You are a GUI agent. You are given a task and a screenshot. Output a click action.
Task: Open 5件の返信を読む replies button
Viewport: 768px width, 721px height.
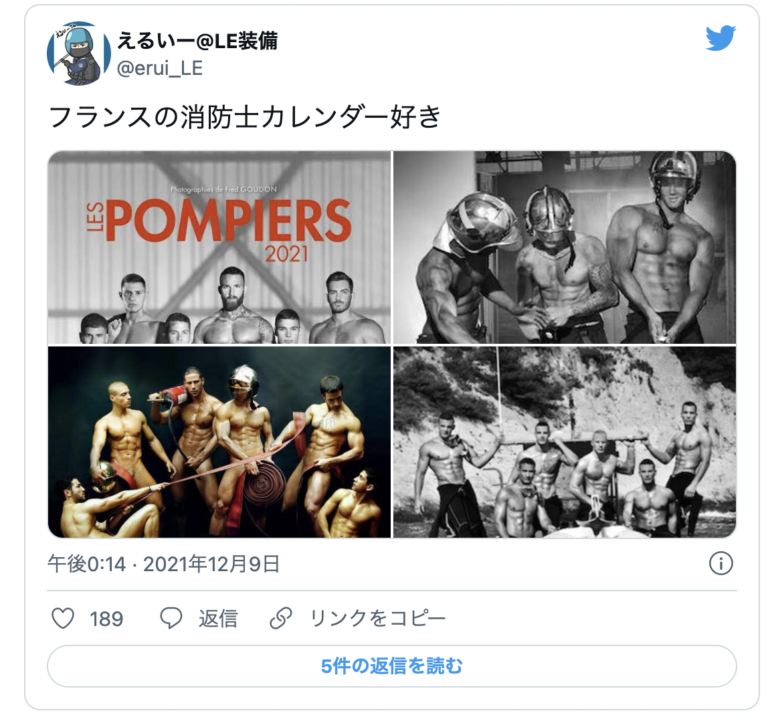click(x=392, y=666)
